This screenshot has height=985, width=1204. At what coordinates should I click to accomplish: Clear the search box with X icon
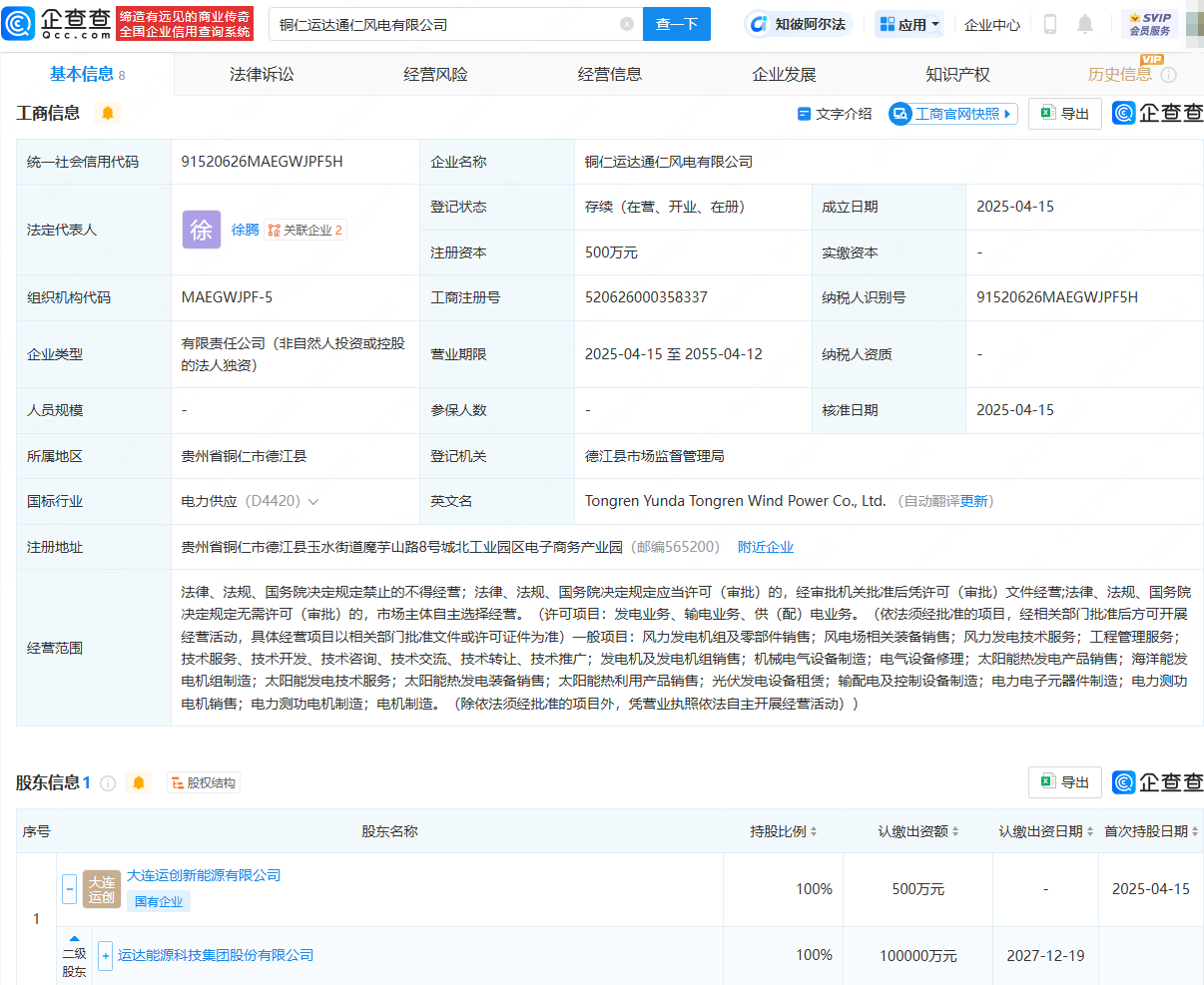click(x=626, y=24)
